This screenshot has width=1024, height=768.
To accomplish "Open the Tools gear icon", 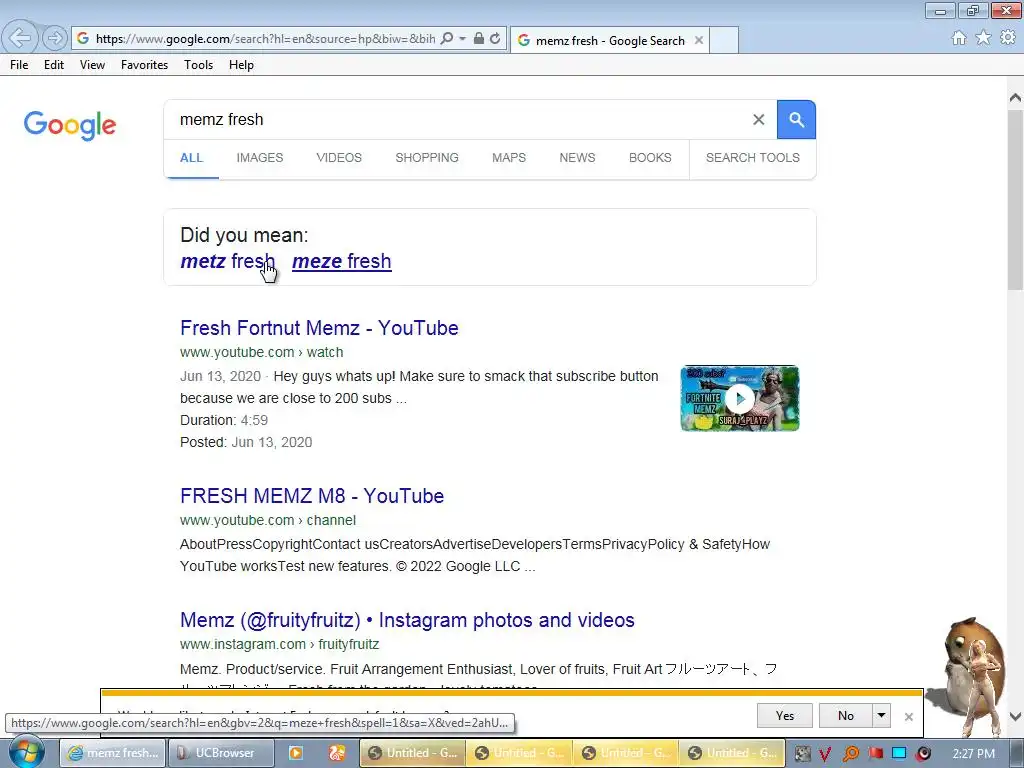I will [x=1008, y=38].
